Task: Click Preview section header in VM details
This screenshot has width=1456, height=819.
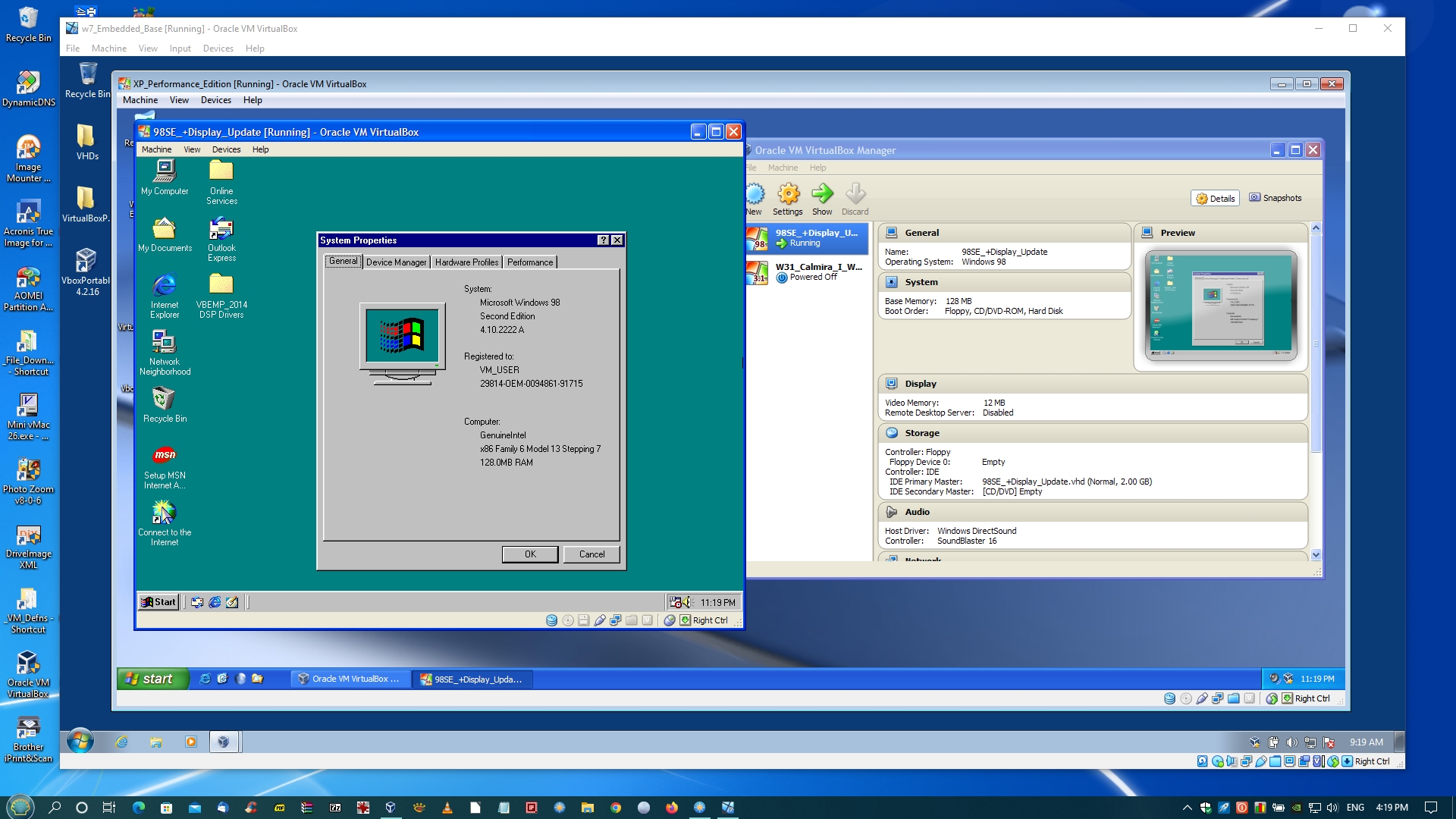Action: [x=1221, y=233]
